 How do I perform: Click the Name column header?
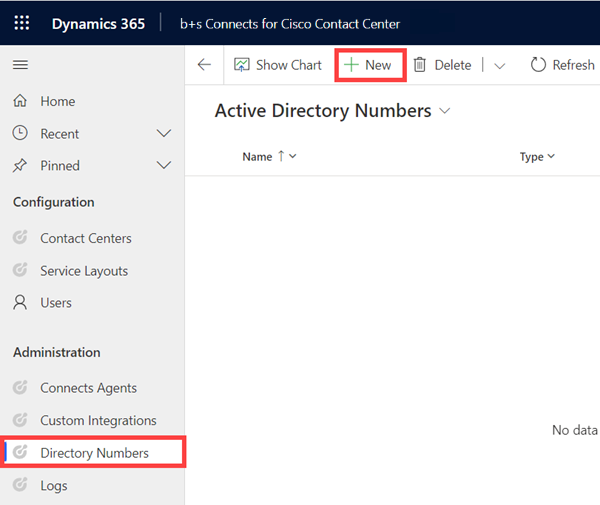pyautogui.click(x=257, y=156)
